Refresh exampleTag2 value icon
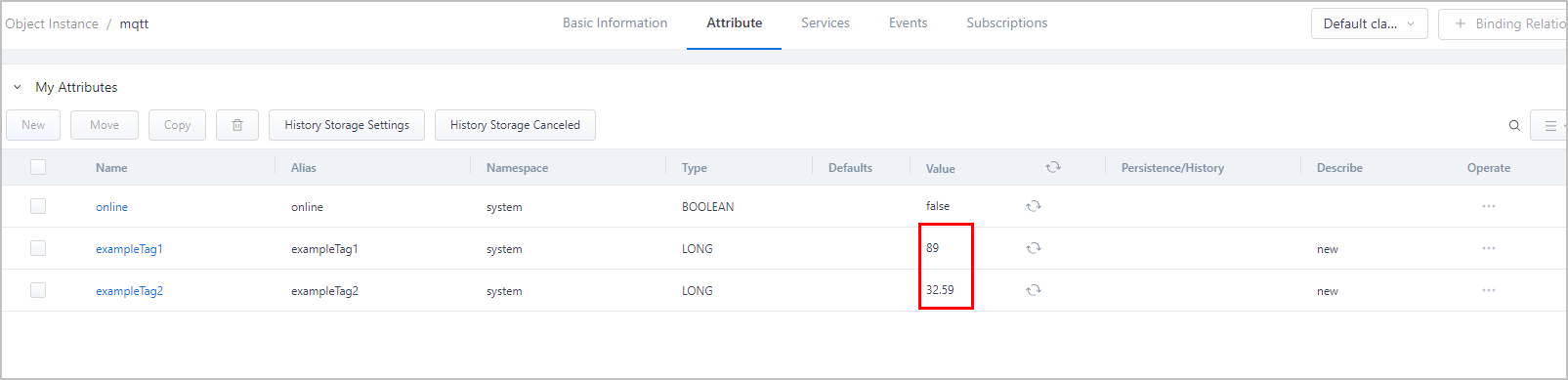Screen dimensions: 1568x380 point(1034,290)
